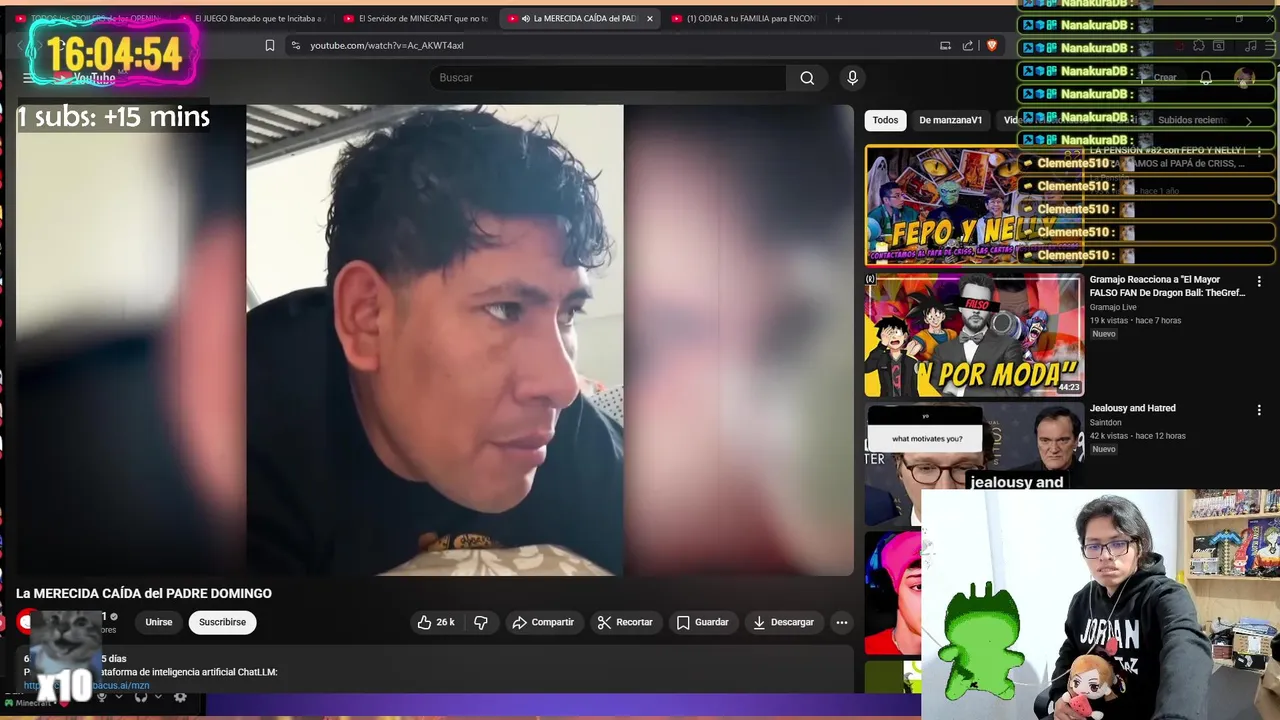
Task: Select the De manzanaV1 filter chip
Action: [951, 120]
